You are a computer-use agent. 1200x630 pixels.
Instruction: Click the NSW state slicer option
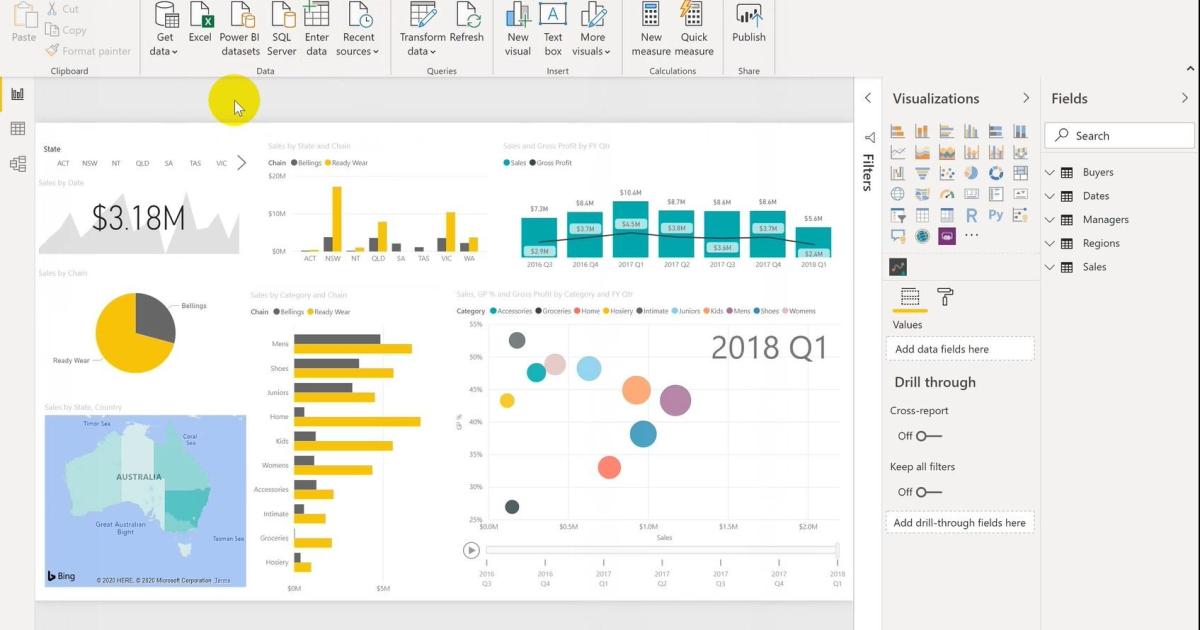tap(90, 163)
